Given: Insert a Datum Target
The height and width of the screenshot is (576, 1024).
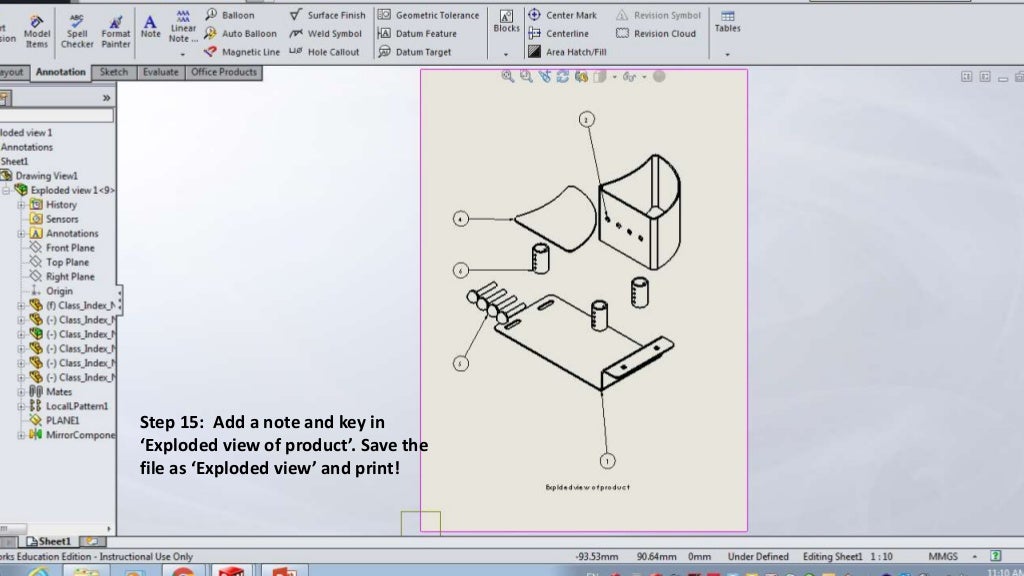Looking at the screenshot, I should click(415, 52).
